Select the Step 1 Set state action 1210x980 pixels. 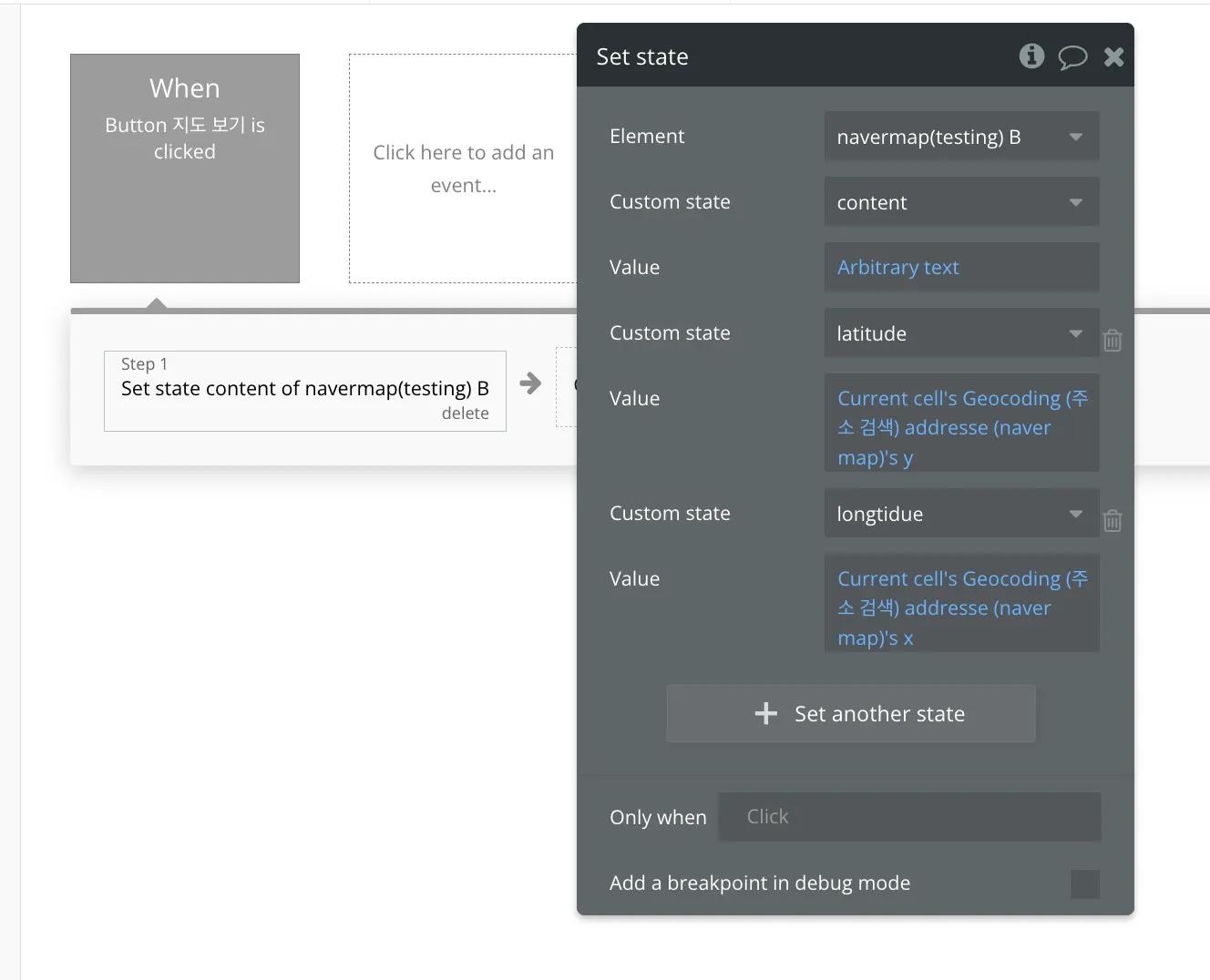click(x=304, y=389)
